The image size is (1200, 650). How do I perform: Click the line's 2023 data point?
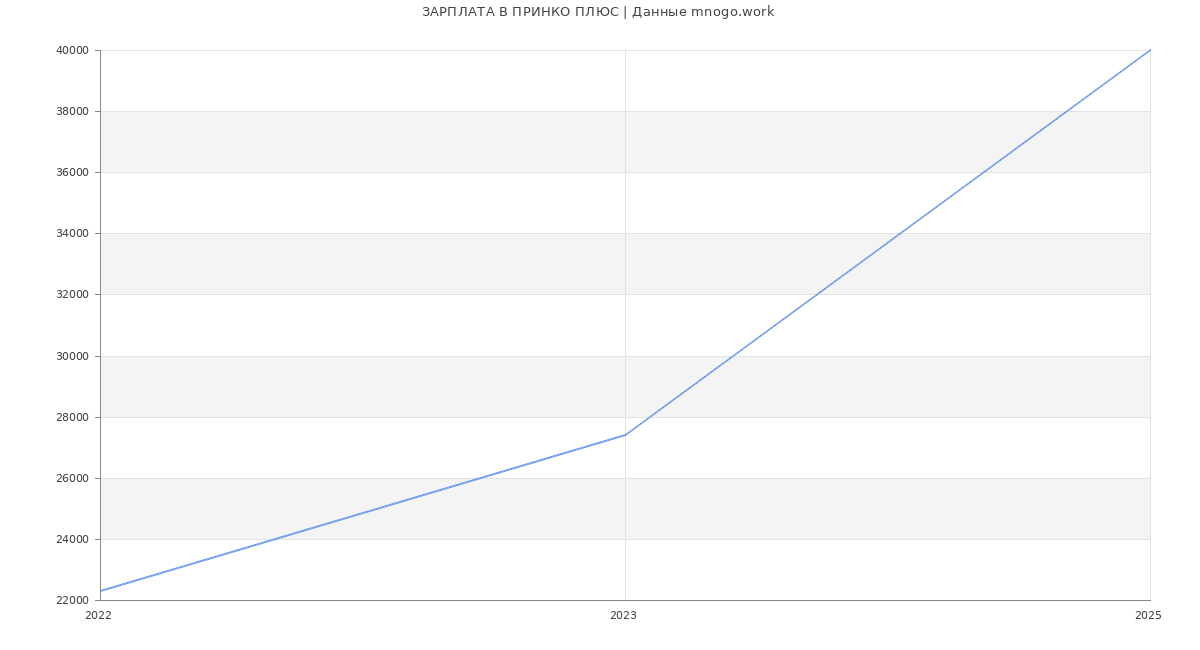coord(625,435)
